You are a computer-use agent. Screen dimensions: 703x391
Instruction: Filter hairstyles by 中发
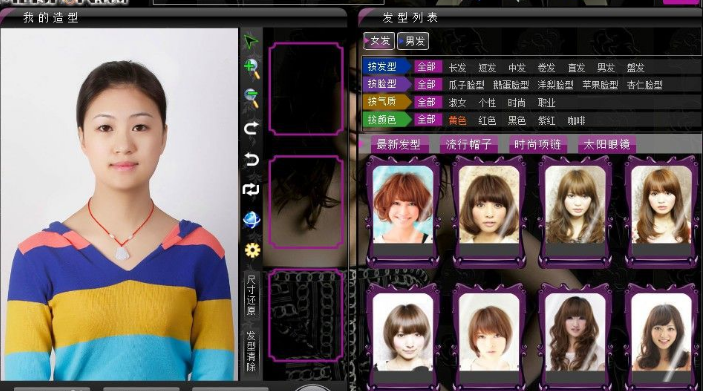pyautogui.click(x=516, y=67)
